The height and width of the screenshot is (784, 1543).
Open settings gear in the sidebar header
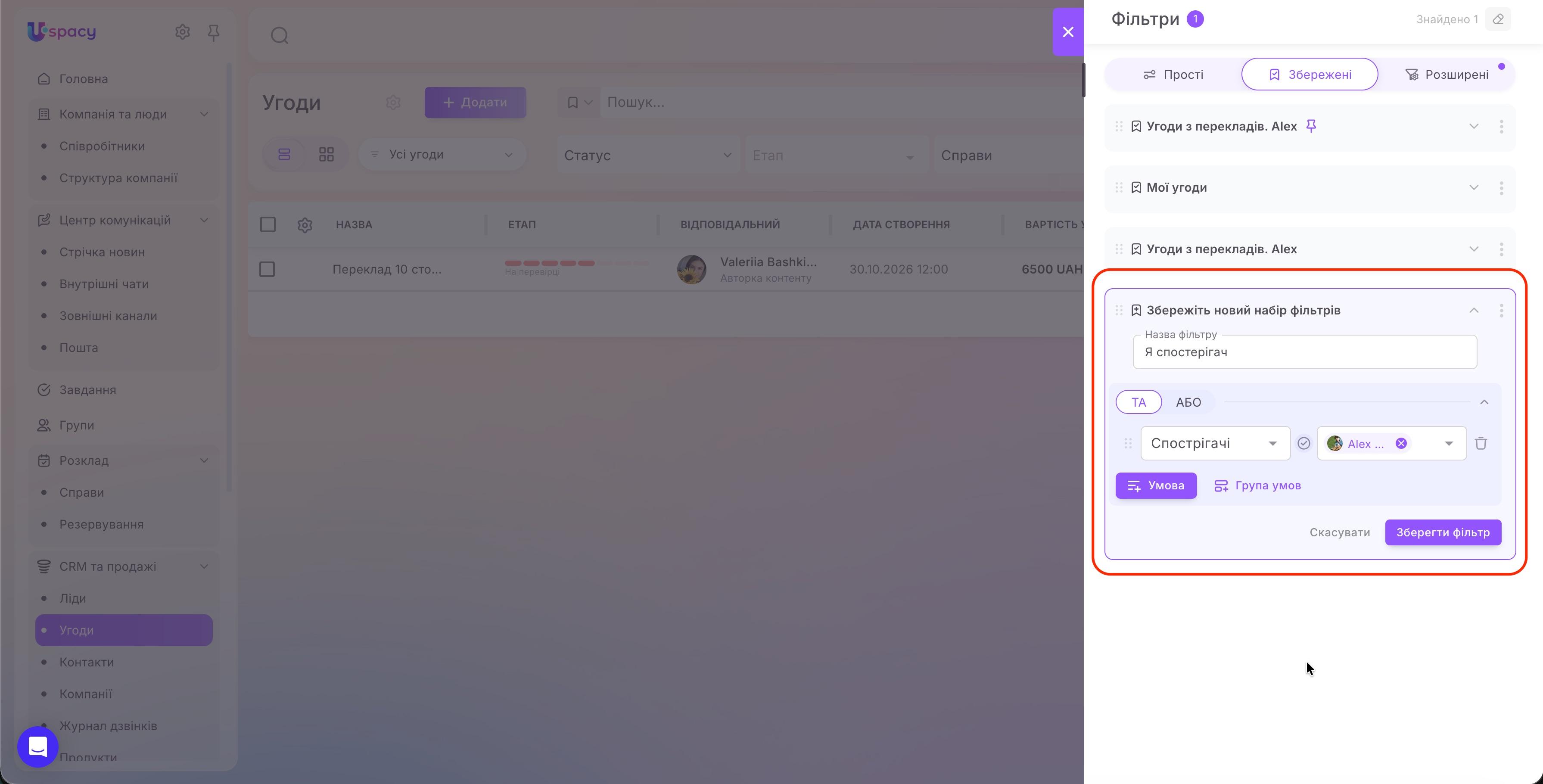point(182,32)
